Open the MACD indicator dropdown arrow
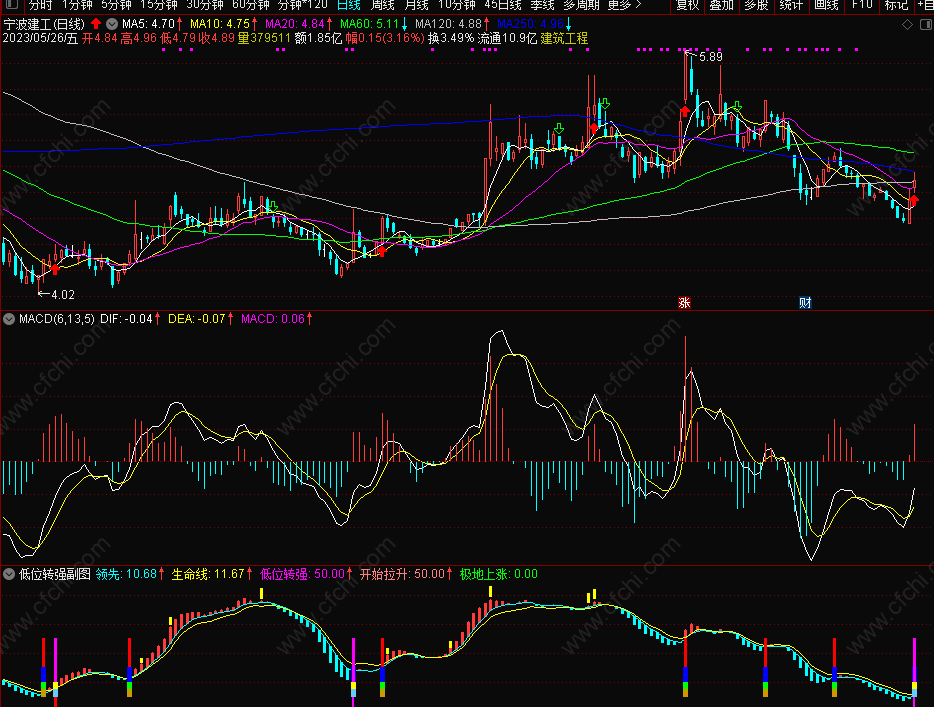Image resolution: width=934 pixels, height=707 pixels. pyautogui.click(x=8, y=319)
